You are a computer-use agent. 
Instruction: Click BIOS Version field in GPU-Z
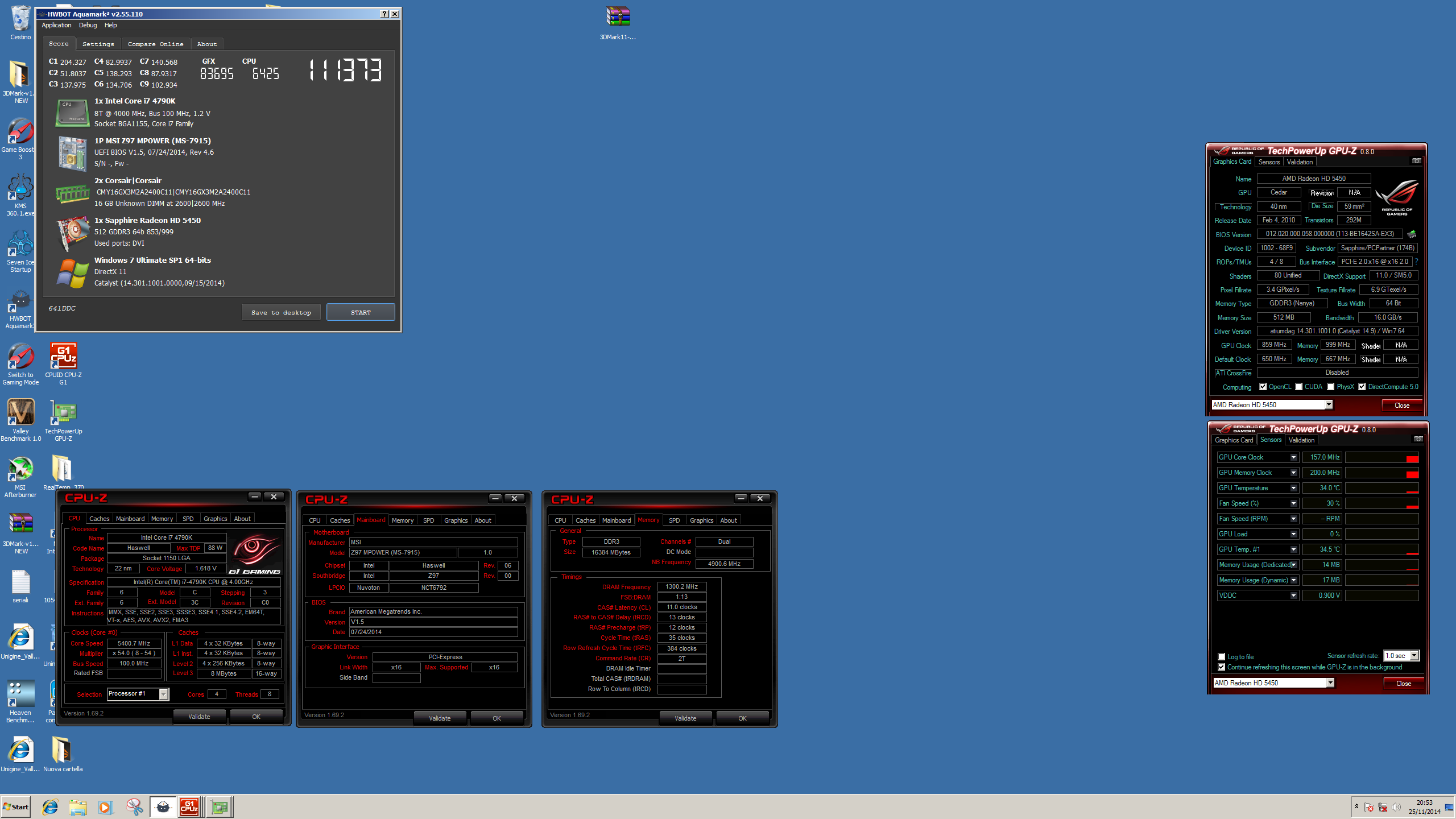point(1330,234)
